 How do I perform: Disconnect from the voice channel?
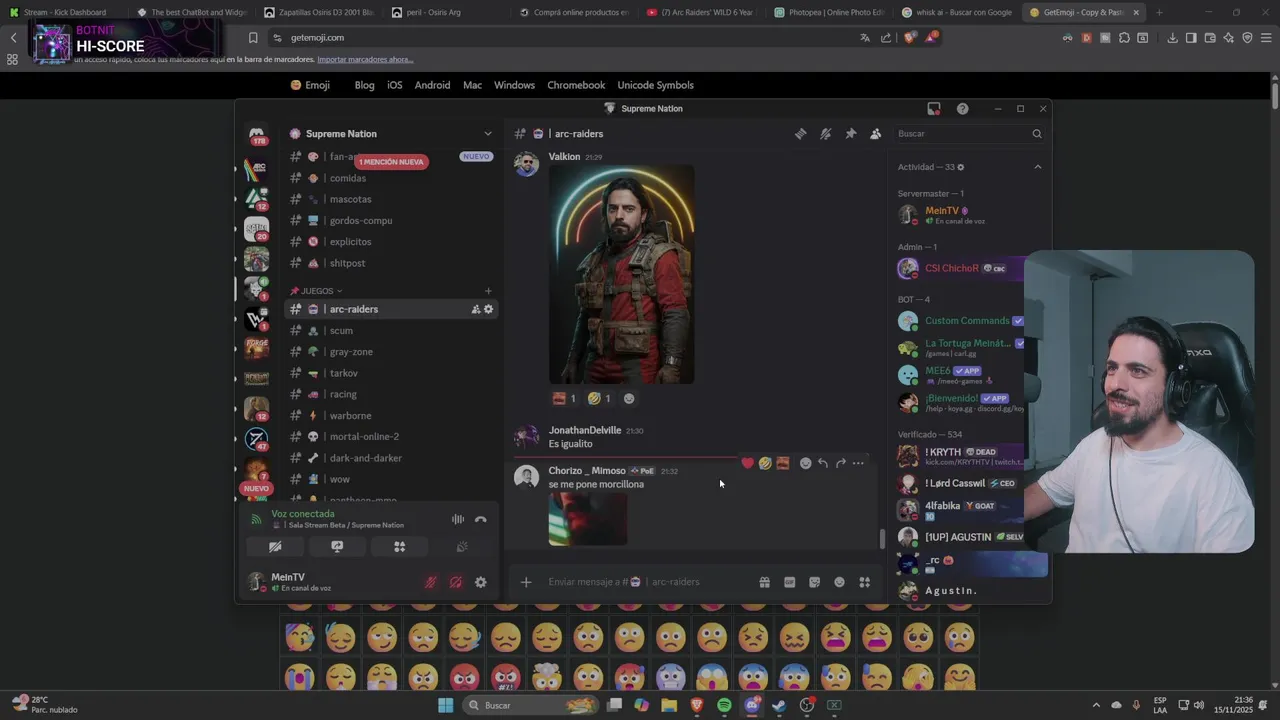coord(480,519)
